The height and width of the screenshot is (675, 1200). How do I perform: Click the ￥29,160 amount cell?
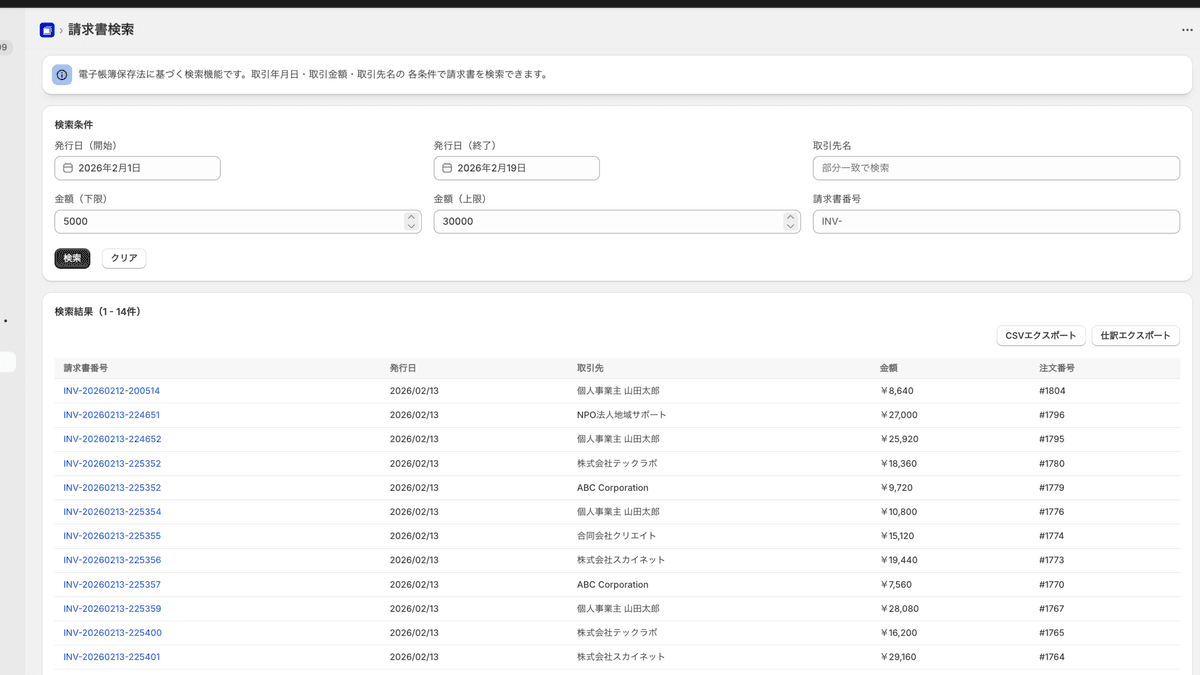coord(899,657)
